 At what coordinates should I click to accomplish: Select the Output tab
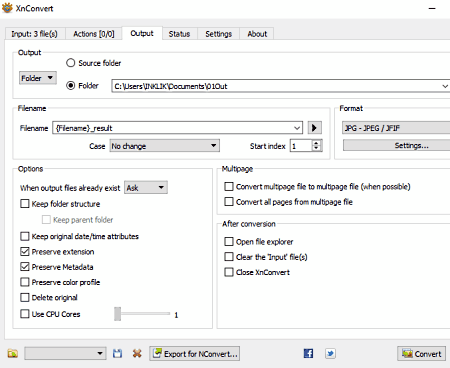pyautogui.click(x=142, y=33)
